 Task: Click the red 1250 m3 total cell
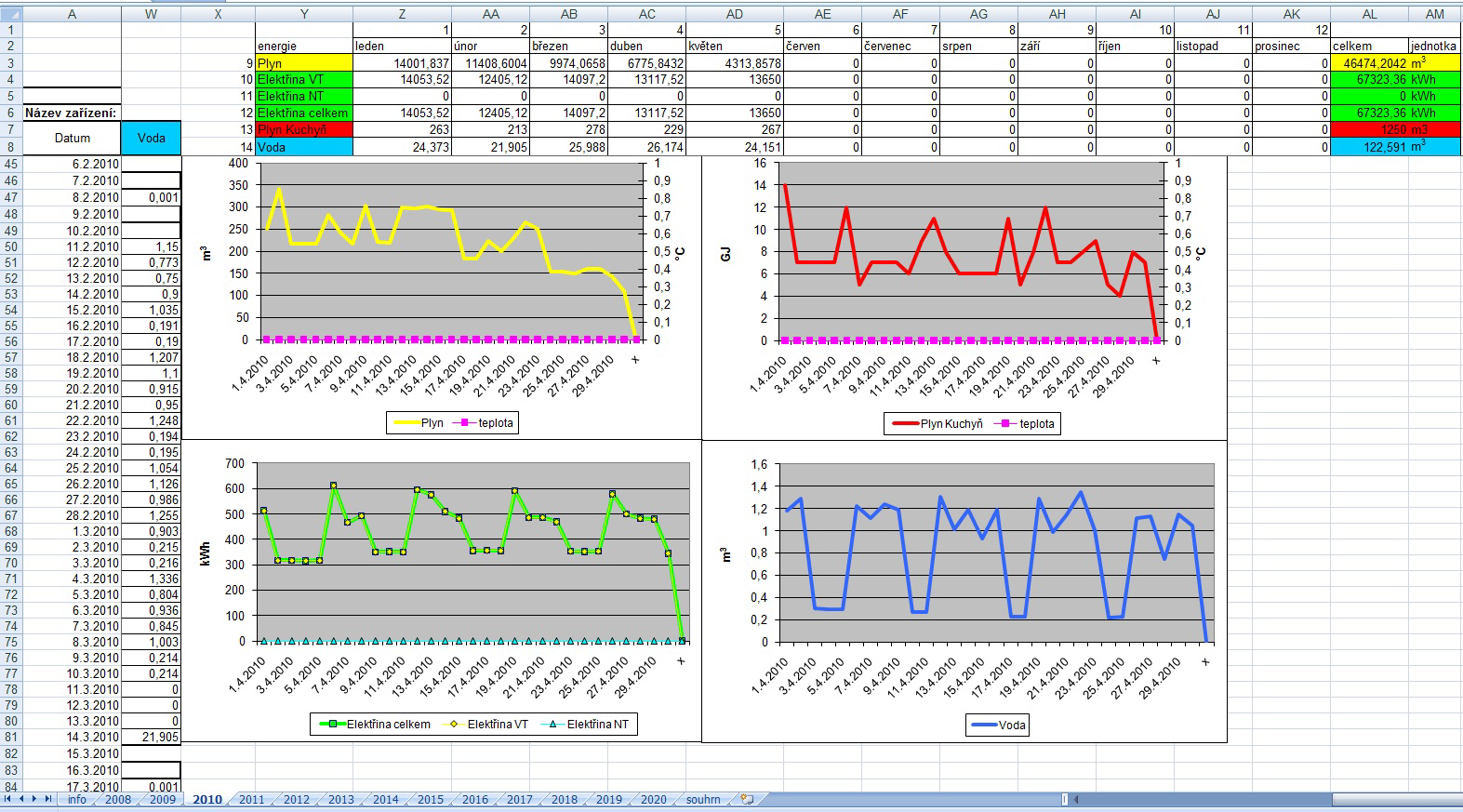1369,130
